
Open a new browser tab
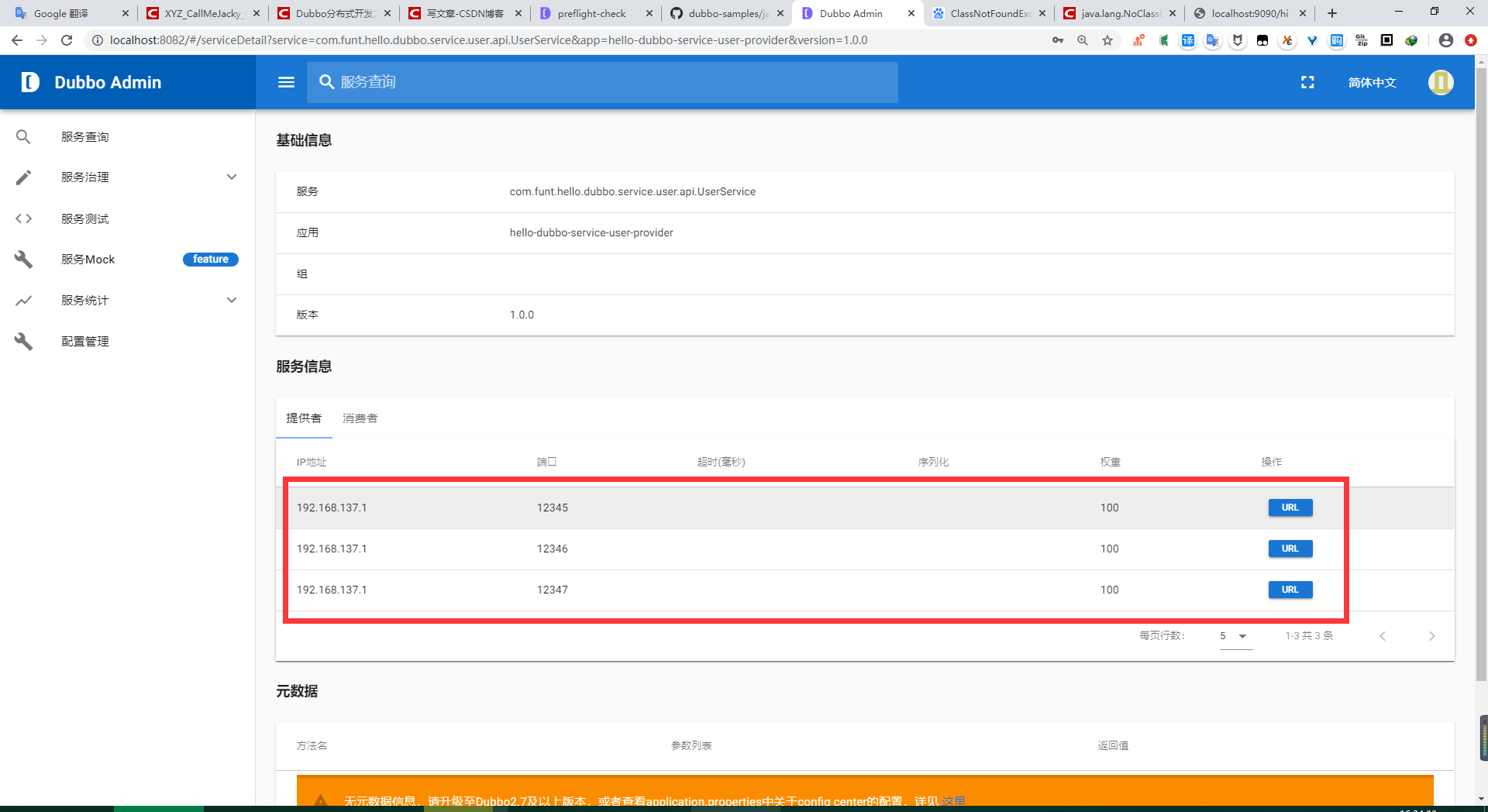(1332, 13)
